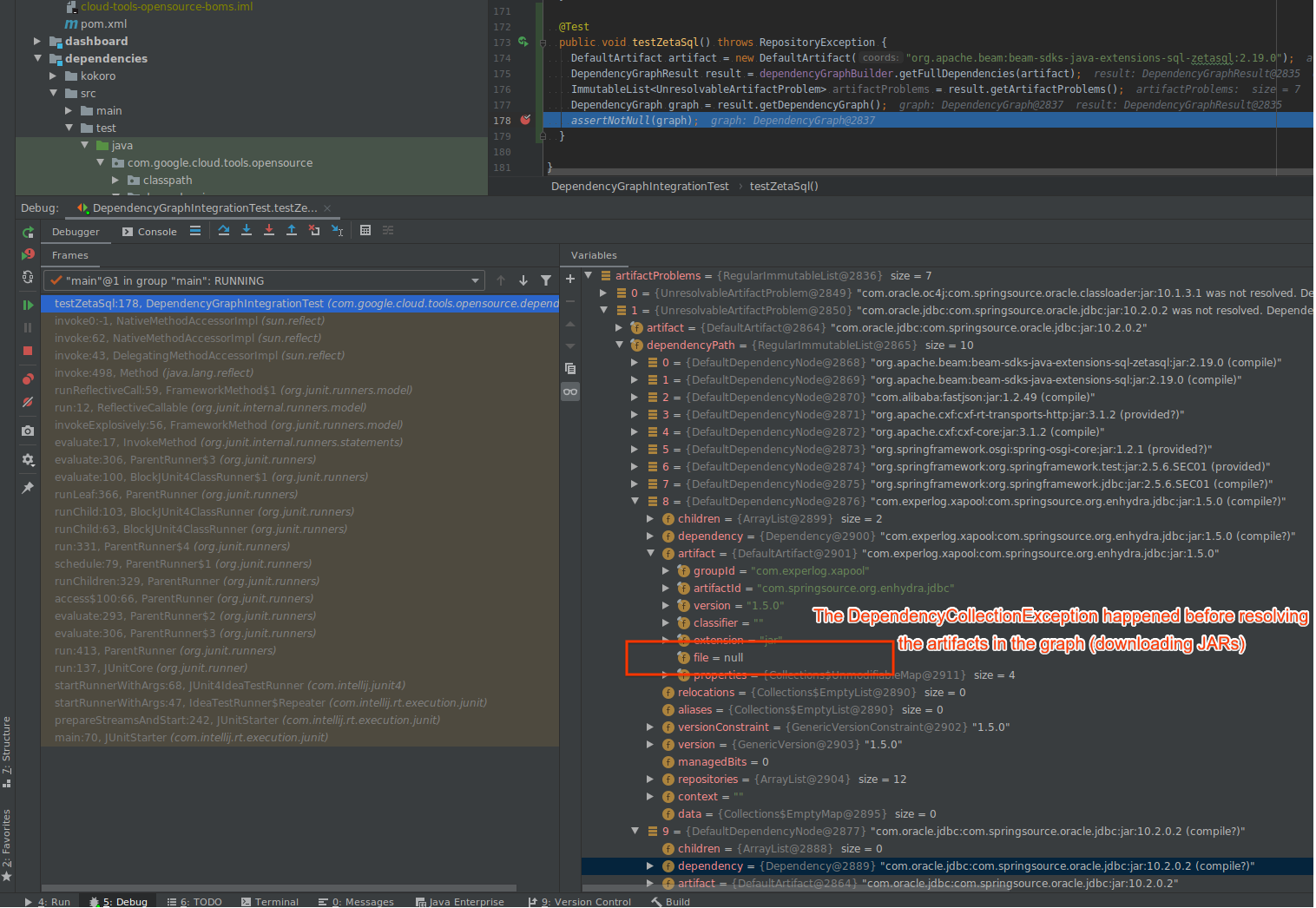Viewport: 1316px width, 908px height.
Task: Open the 0: Messages tool window
Action: pyautogui.click(x=362, y=902)
